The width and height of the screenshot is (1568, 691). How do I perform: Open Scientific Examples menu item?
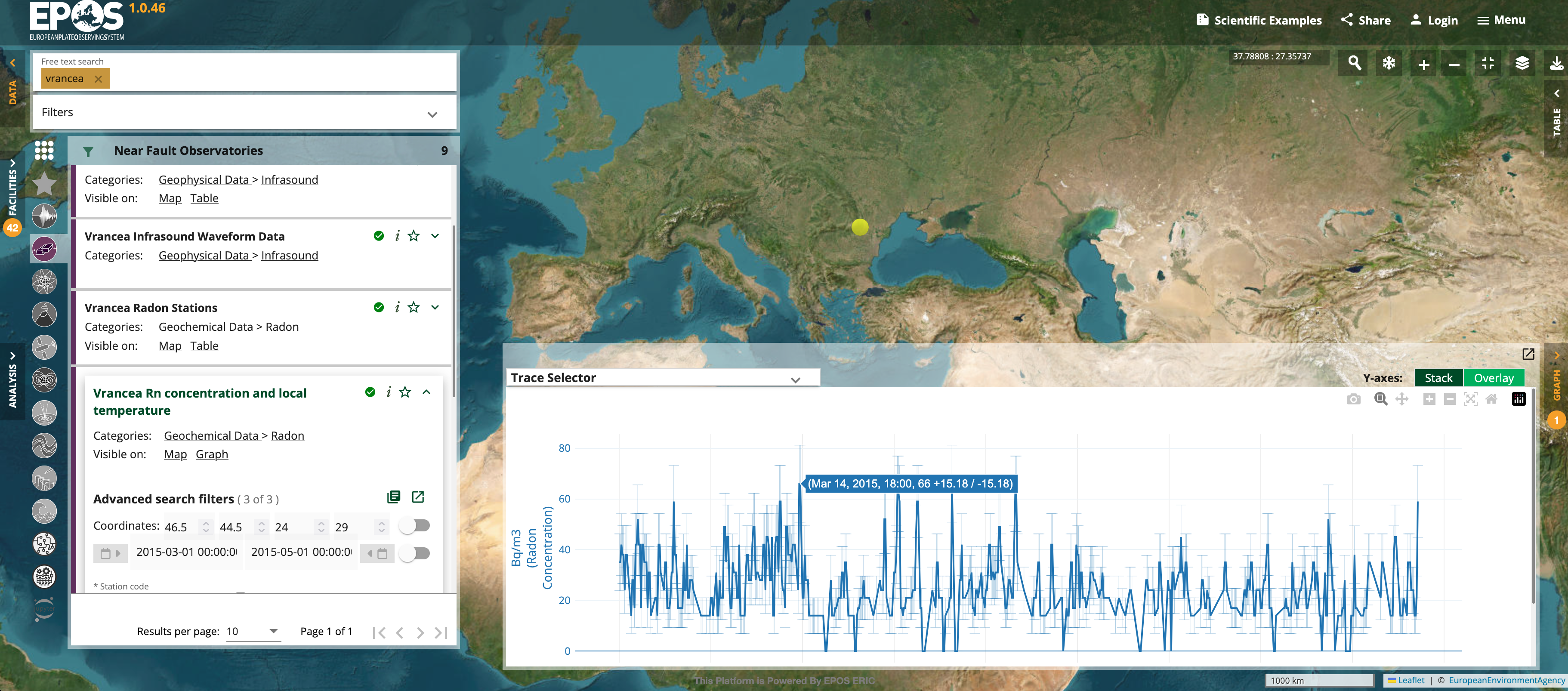[1259, 20]
